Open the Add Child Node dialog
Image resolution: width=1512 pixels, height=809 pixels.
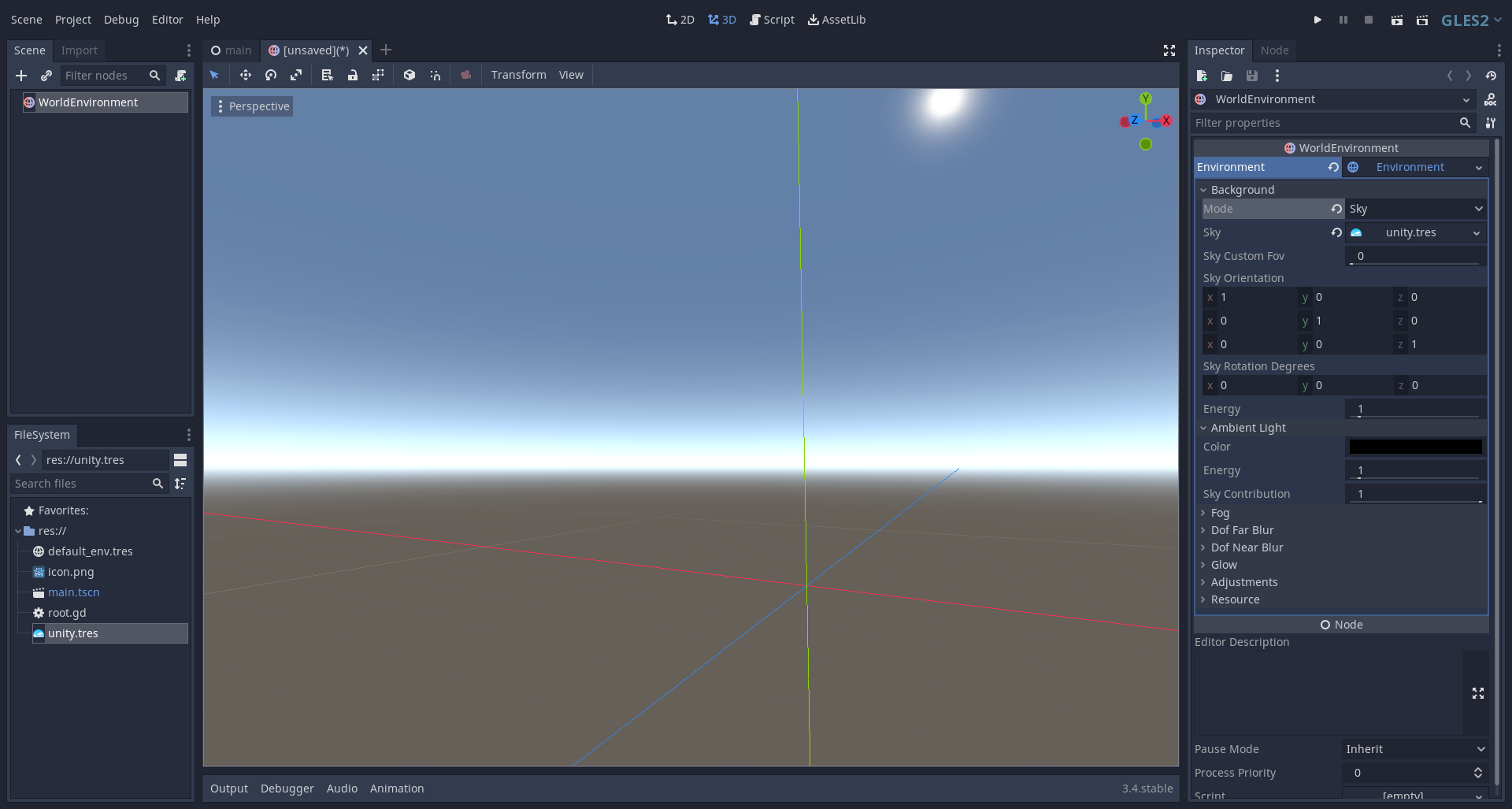point(21,76)
